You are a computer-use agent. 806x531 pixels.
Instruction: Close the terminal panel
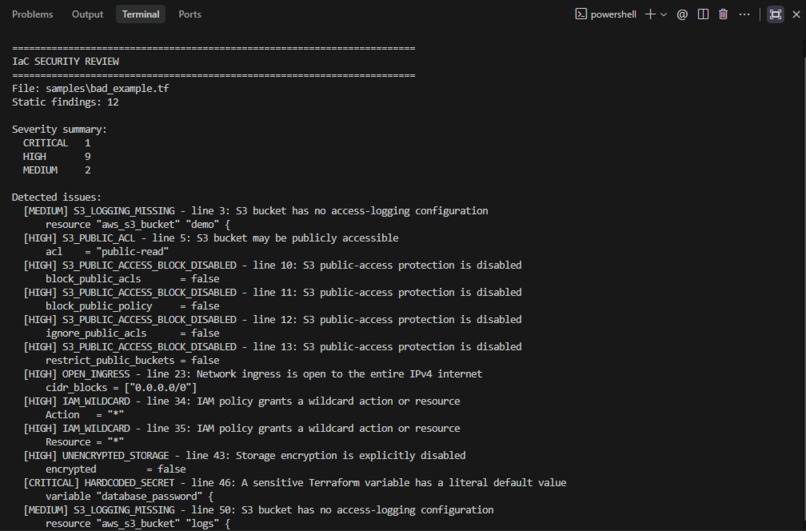click(796, 14)
